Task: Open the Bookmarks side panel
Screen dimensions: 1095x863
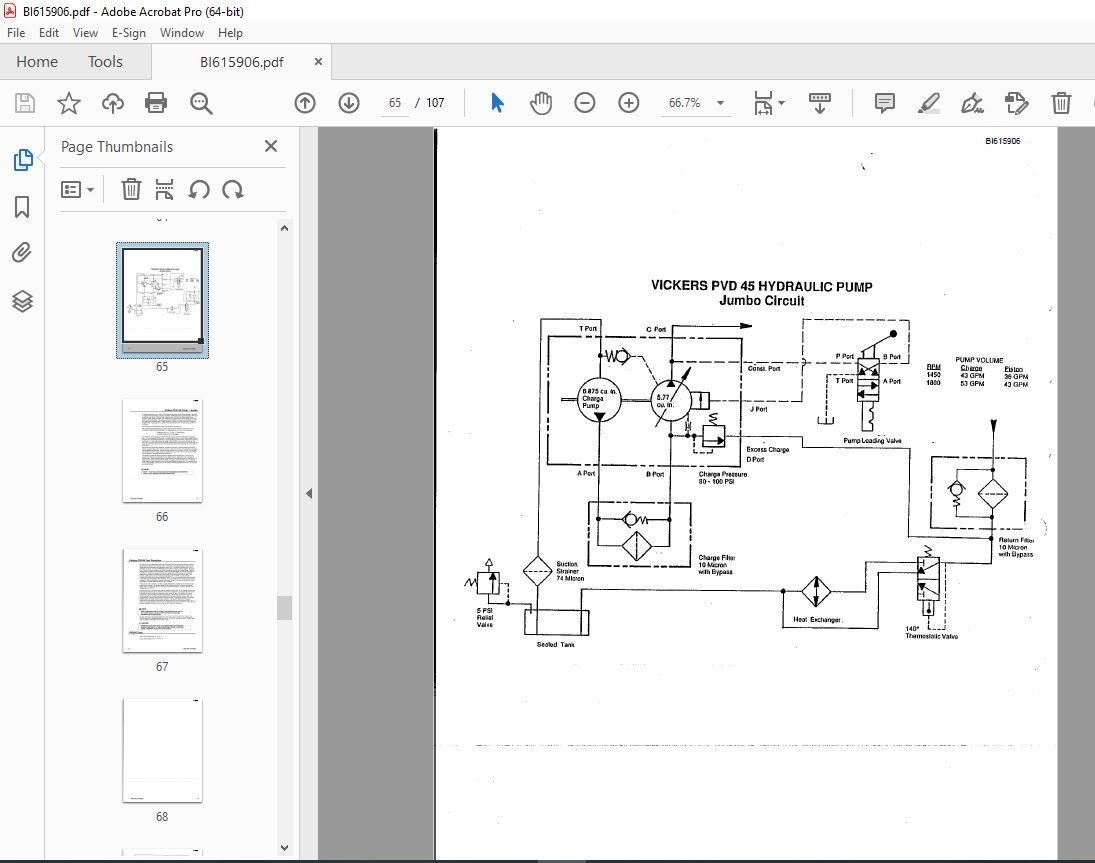Action: 22,207
